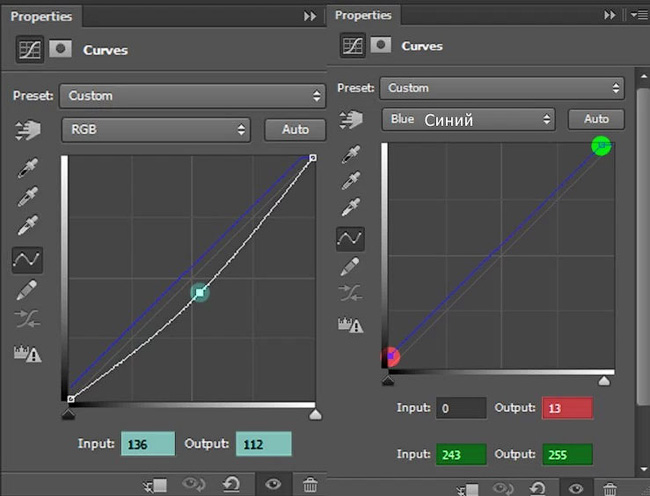Click the right panel scrollbar down arrow
Screen dimensions: 650x496
click(643, 469)
